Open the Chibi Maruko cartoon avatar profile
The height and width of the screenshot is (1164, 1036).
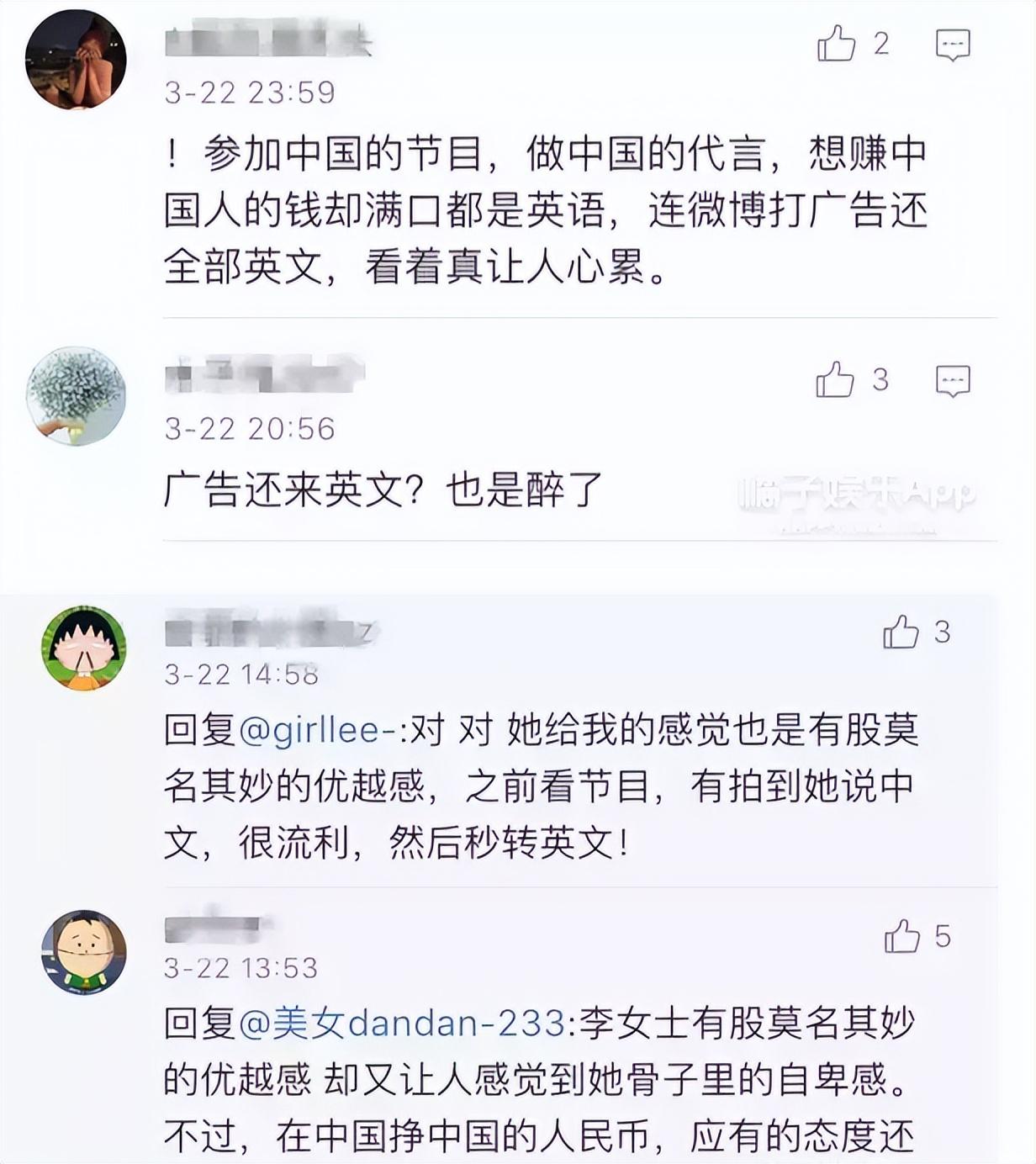[83, 648]
